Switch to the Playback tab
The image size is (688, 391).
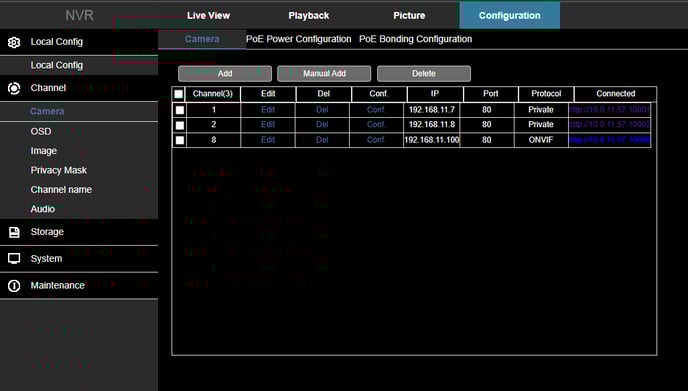pos(308,15)
